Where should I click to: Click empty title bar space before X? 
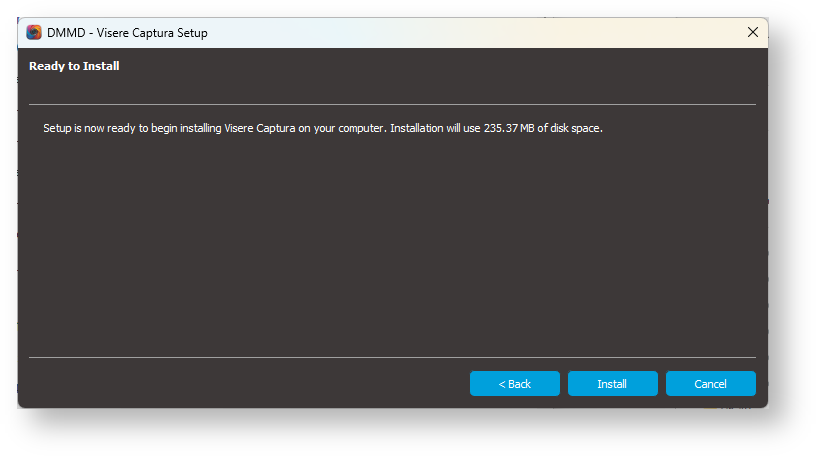pos(500,33)
